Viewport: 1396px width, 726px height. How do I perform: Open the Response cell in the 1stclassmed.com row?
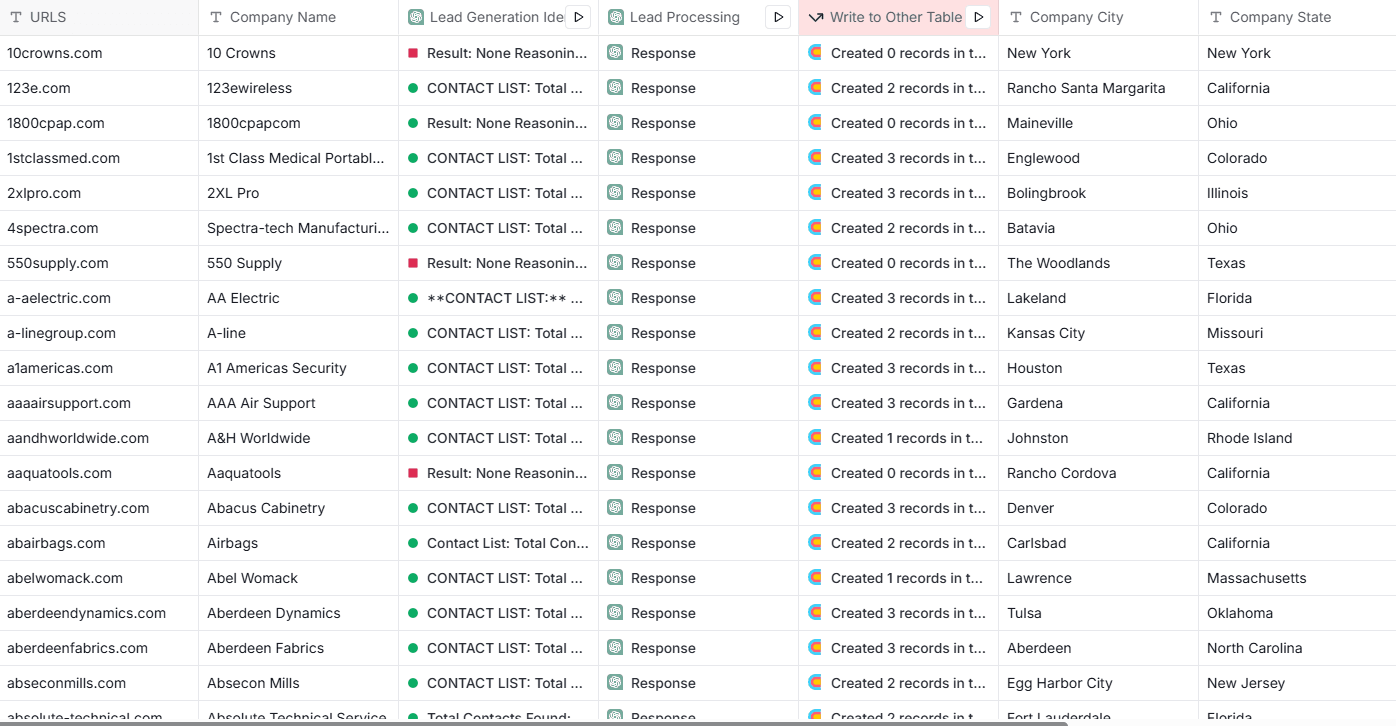coord(699,158)
